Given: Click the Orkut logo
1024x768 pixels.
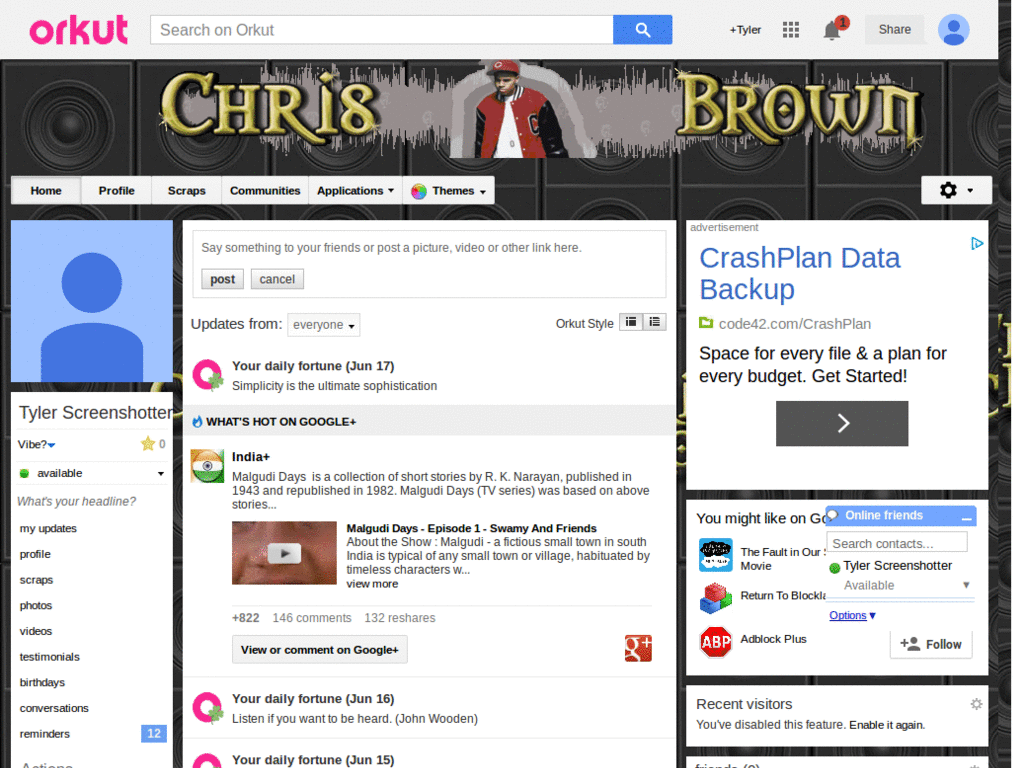Looking at the screenshot, I should click(x=78, y=30).
